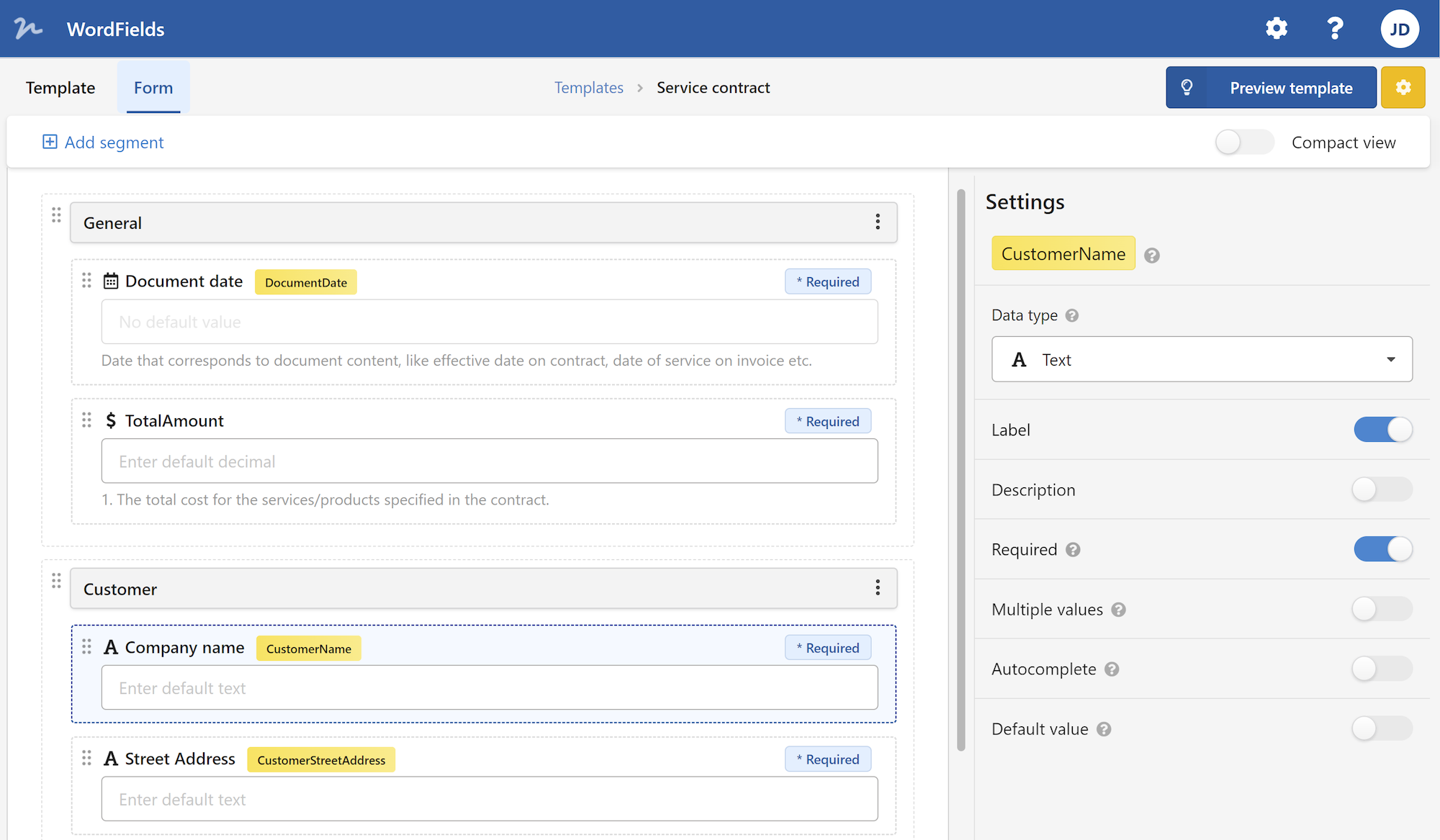Click the Compact view toggle switch
The image size is (1440, 840).
click(1243, 141)
